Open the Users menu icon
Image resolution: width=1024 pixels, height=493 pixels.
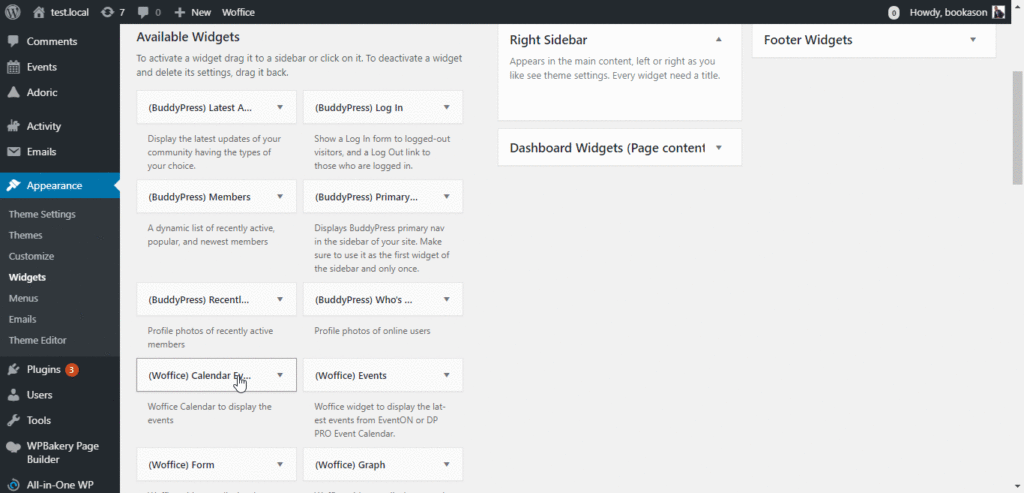click(x=13, y=395)
